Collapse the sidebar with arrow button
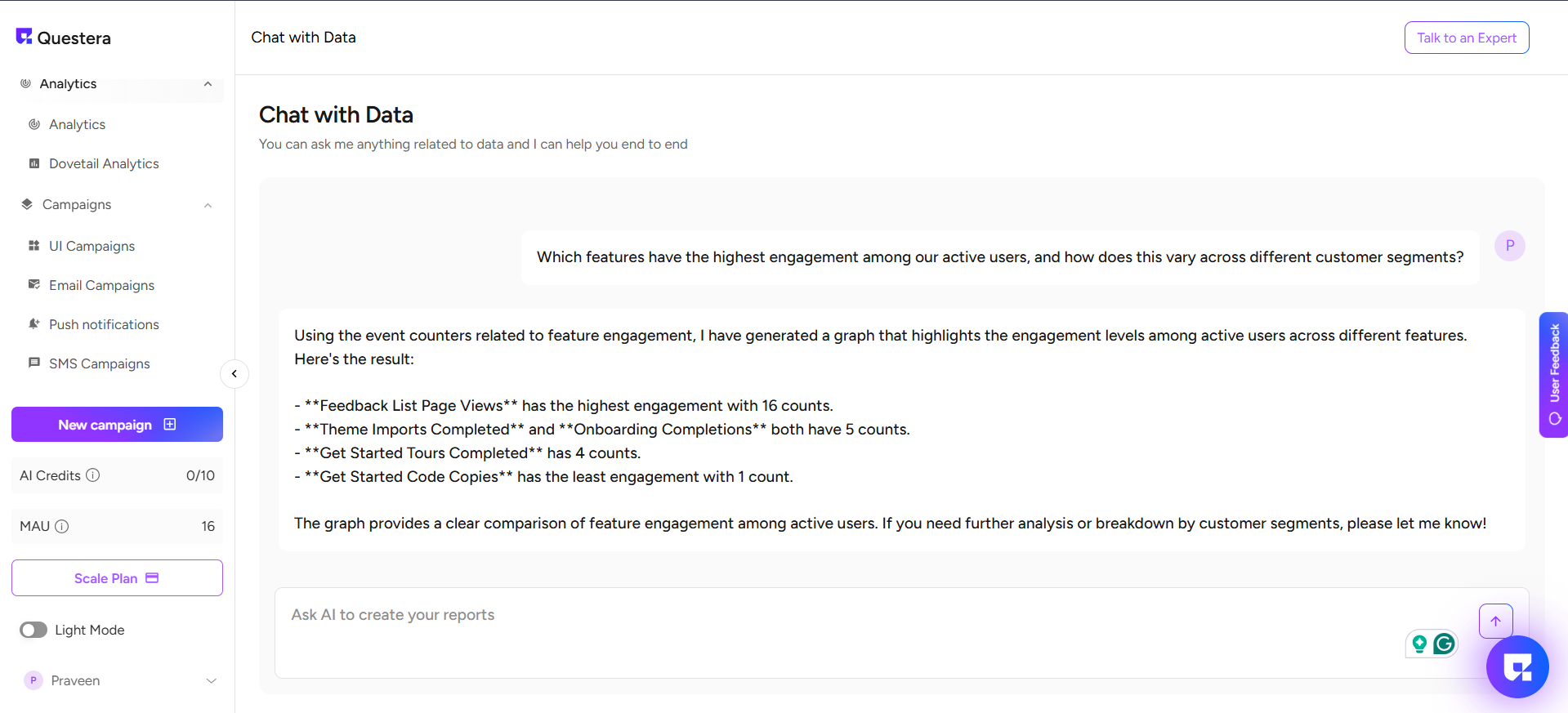Viewport: 1568px width, 713px height. pyautogui.click(x=235, y=374)
